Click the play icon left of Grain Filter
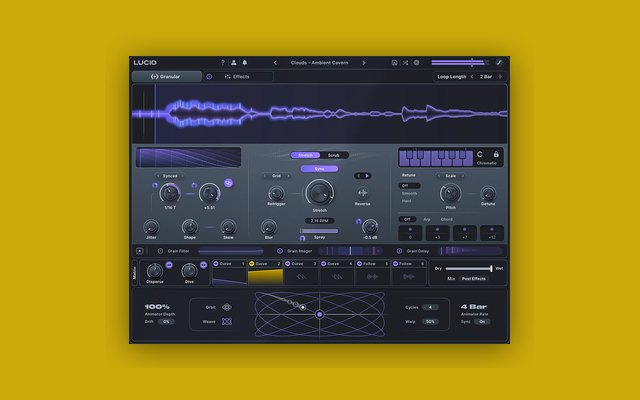This screenshot has height=400, width=640. coord(140,251)
